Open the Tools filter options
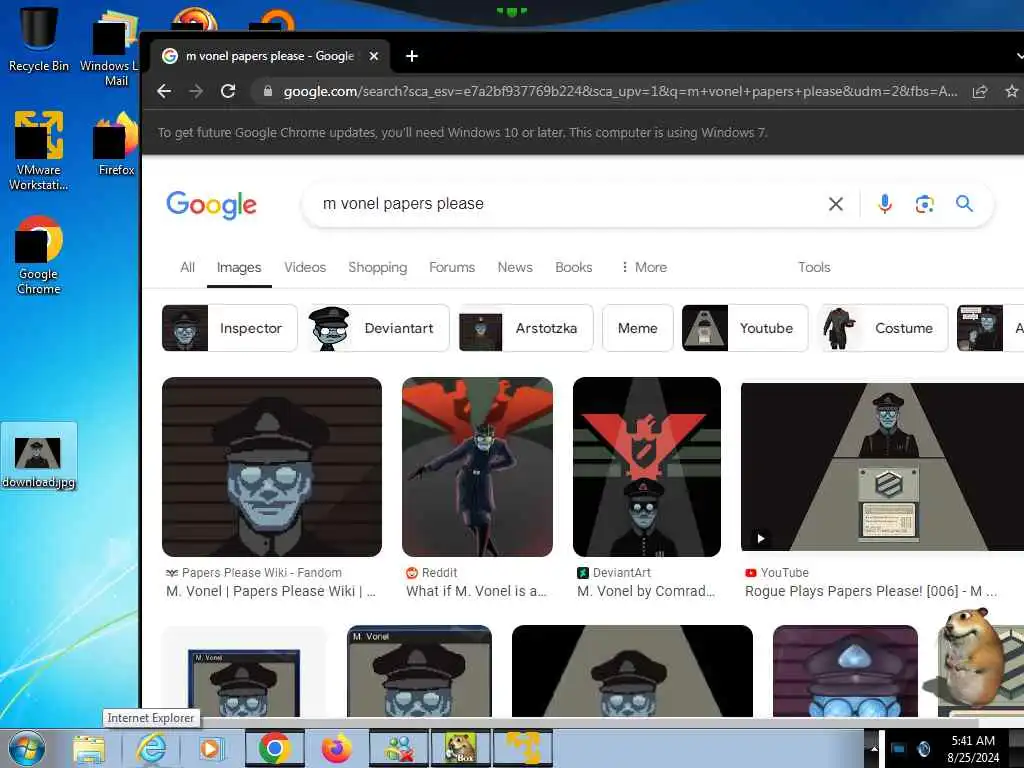 [814, 267]
